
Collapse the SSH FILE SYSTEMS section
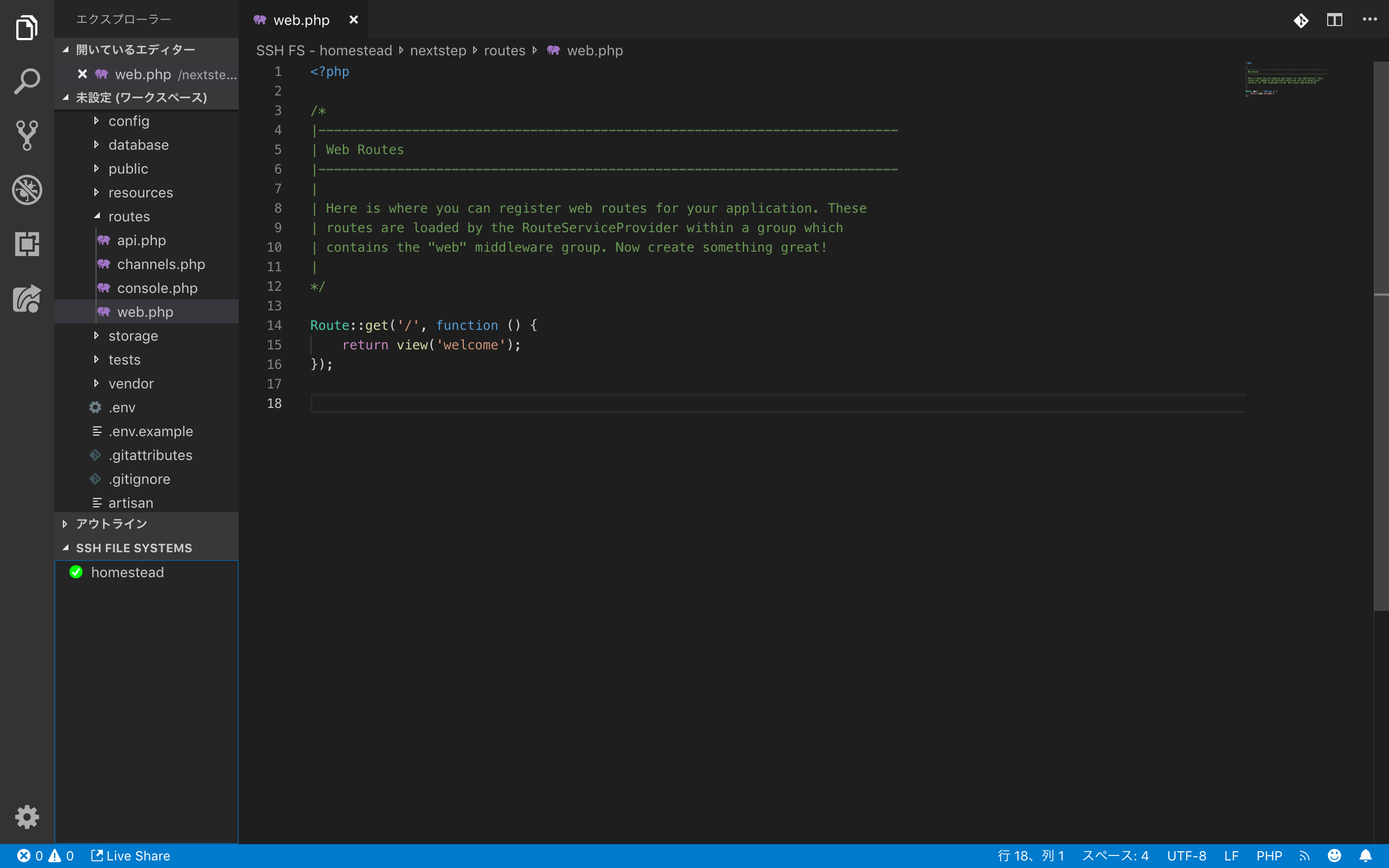133,548
